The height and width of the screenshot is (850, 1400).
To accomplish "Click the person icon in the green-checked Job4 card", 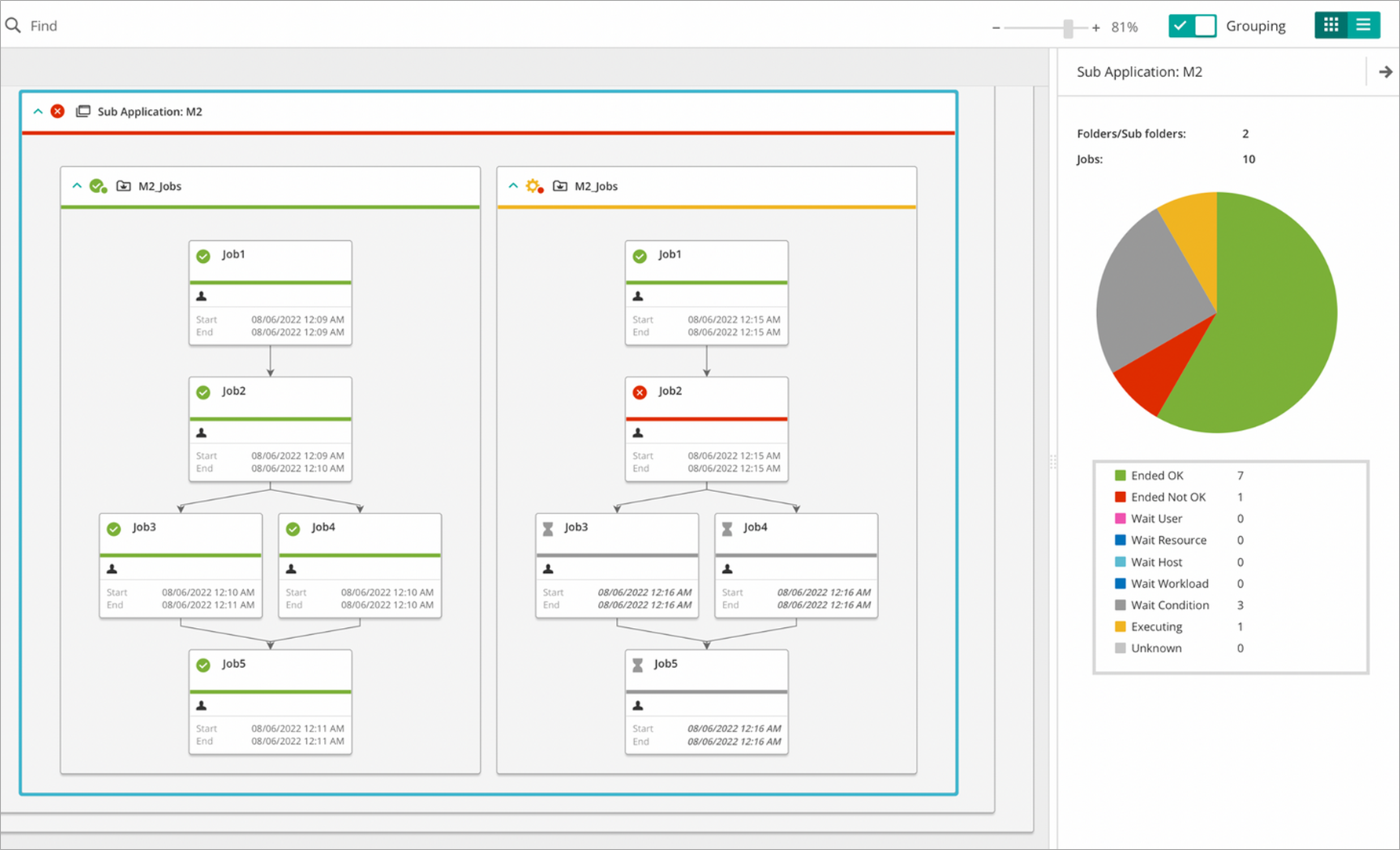I will coord(291,569).
